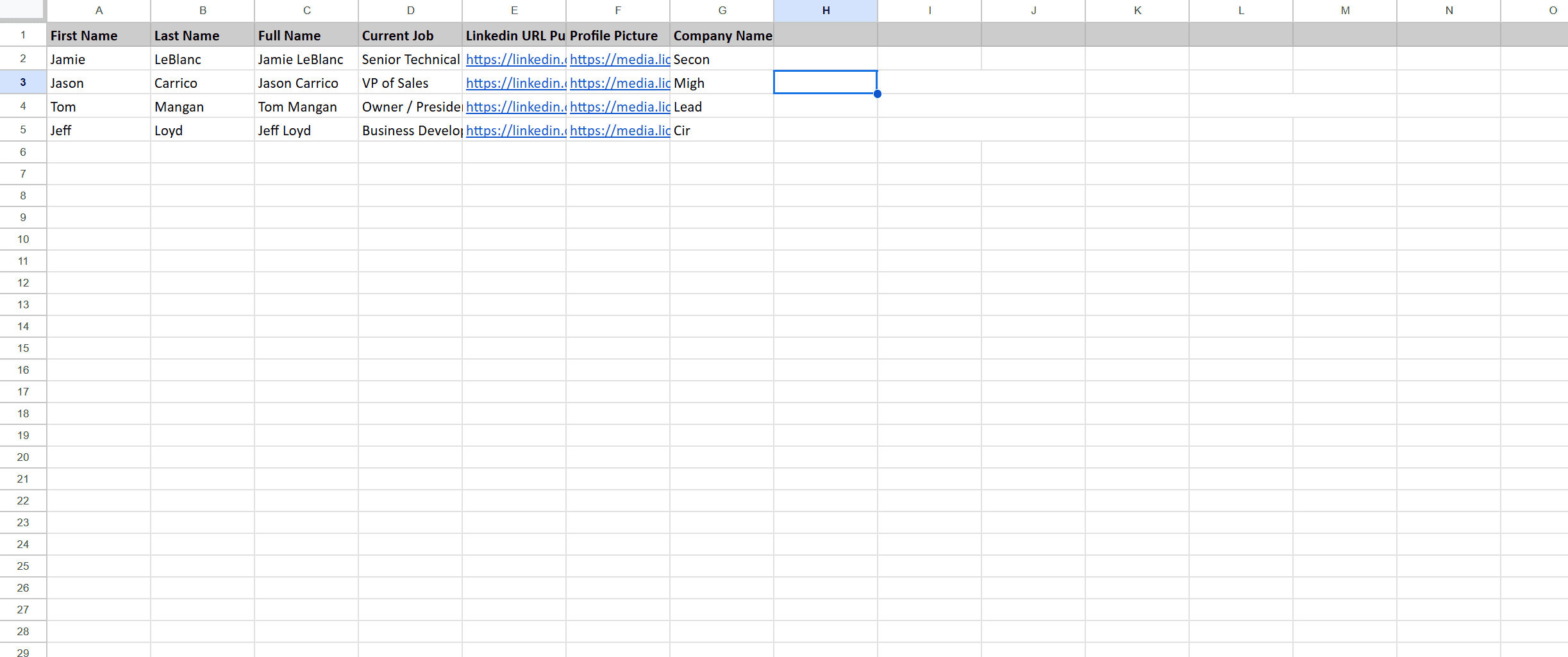Click the 'Company Name' header cell
1568x657 pixels.
tap(722, 36)
